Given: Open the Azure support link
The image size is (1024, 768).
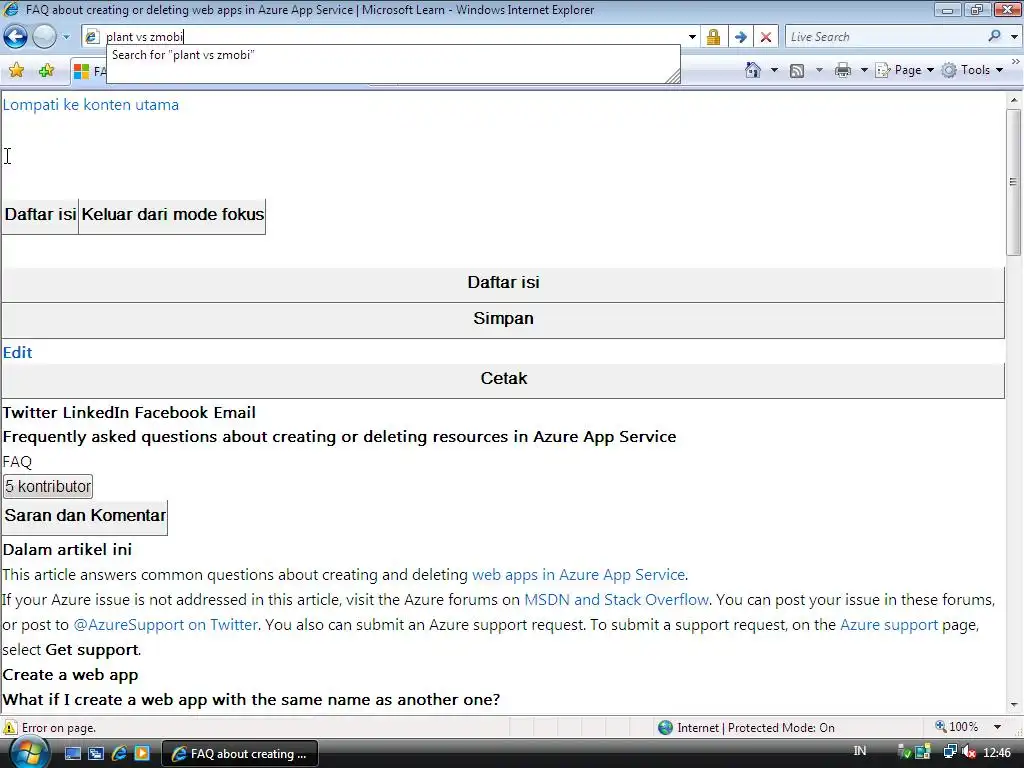Looking at the screenshot, I should tap(888, 625).
